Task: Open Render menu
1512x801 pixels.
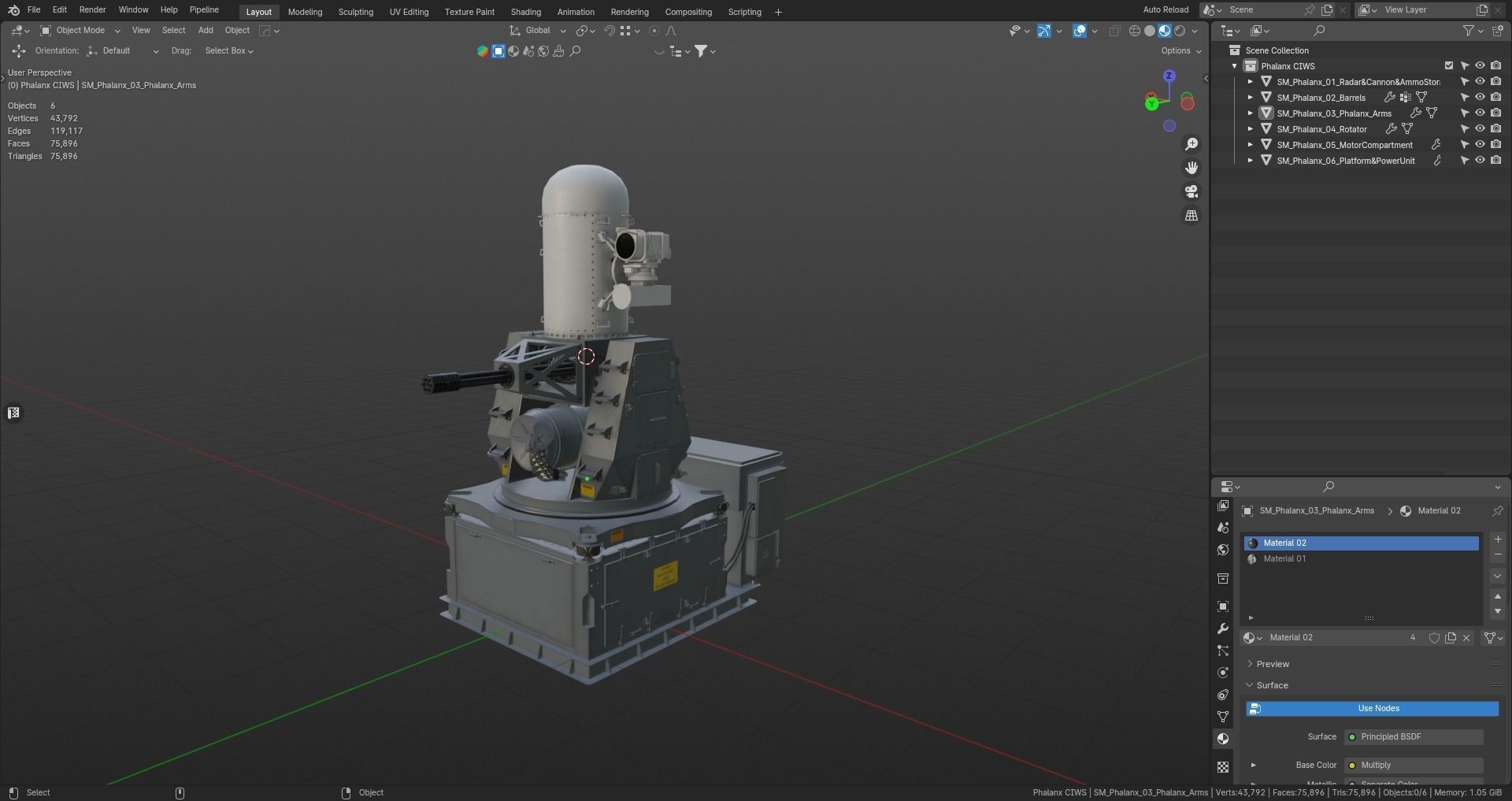Action: [x=92, y=10]
